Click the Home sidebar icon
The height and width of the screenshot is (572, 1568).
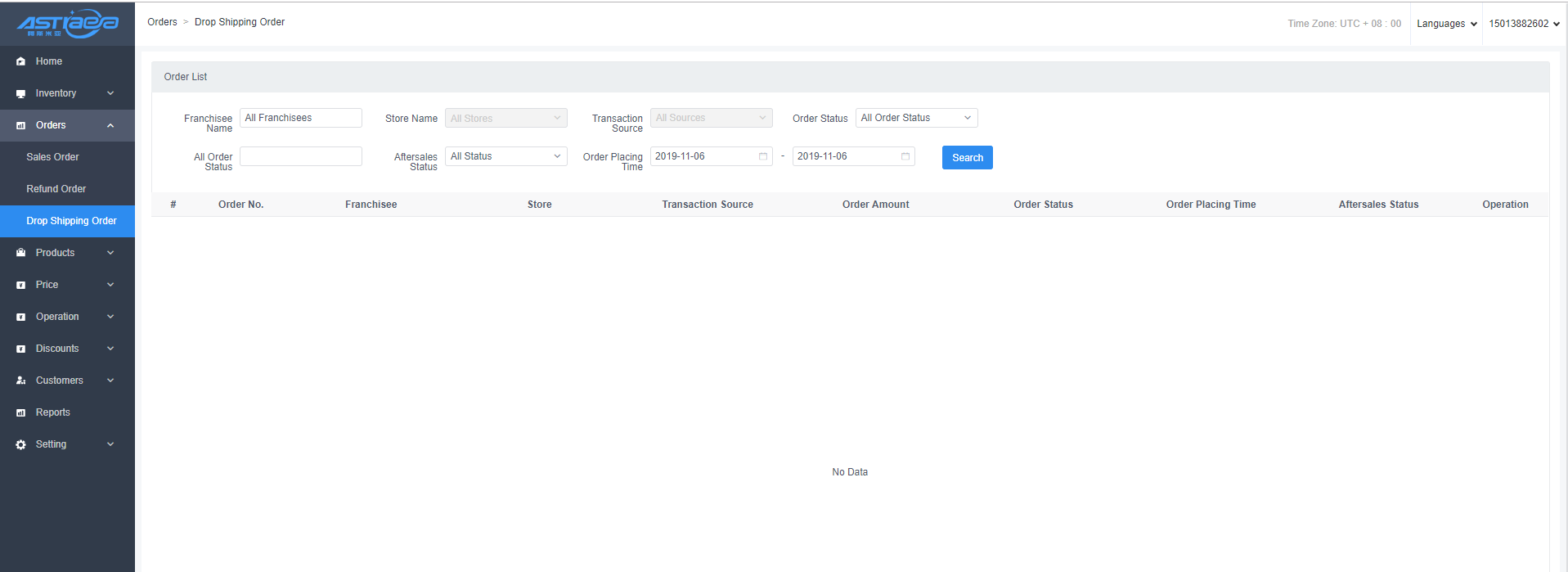coord(21,61)
